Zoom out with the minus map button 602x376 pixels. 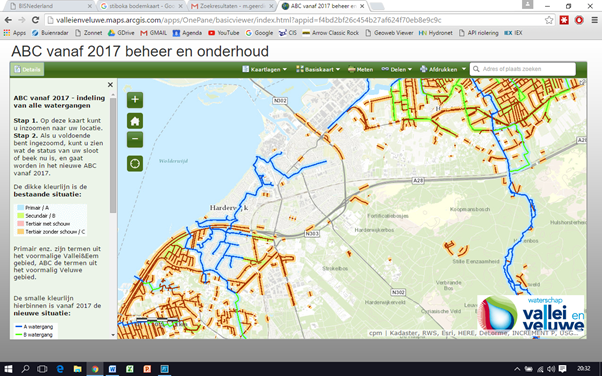tap(135, 139)
